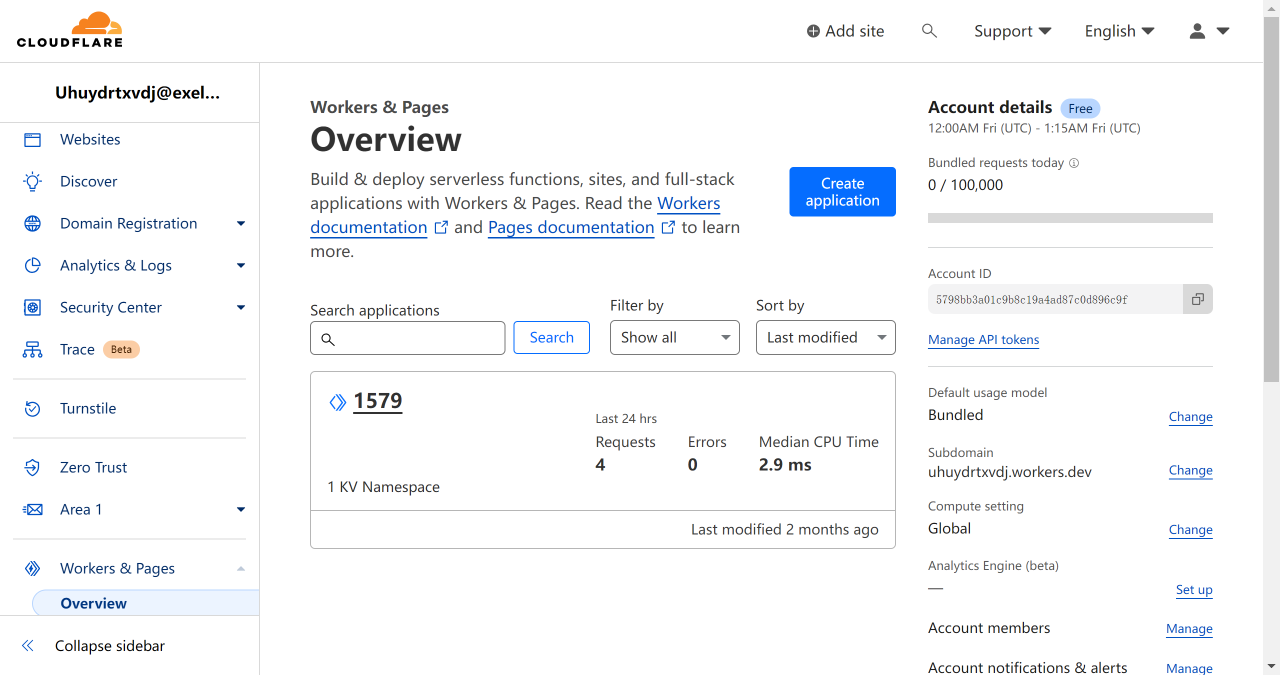The image size is (1280, 675).
Task: Click the Create application button
Action: pyautogui.click(x=843, y=192)
